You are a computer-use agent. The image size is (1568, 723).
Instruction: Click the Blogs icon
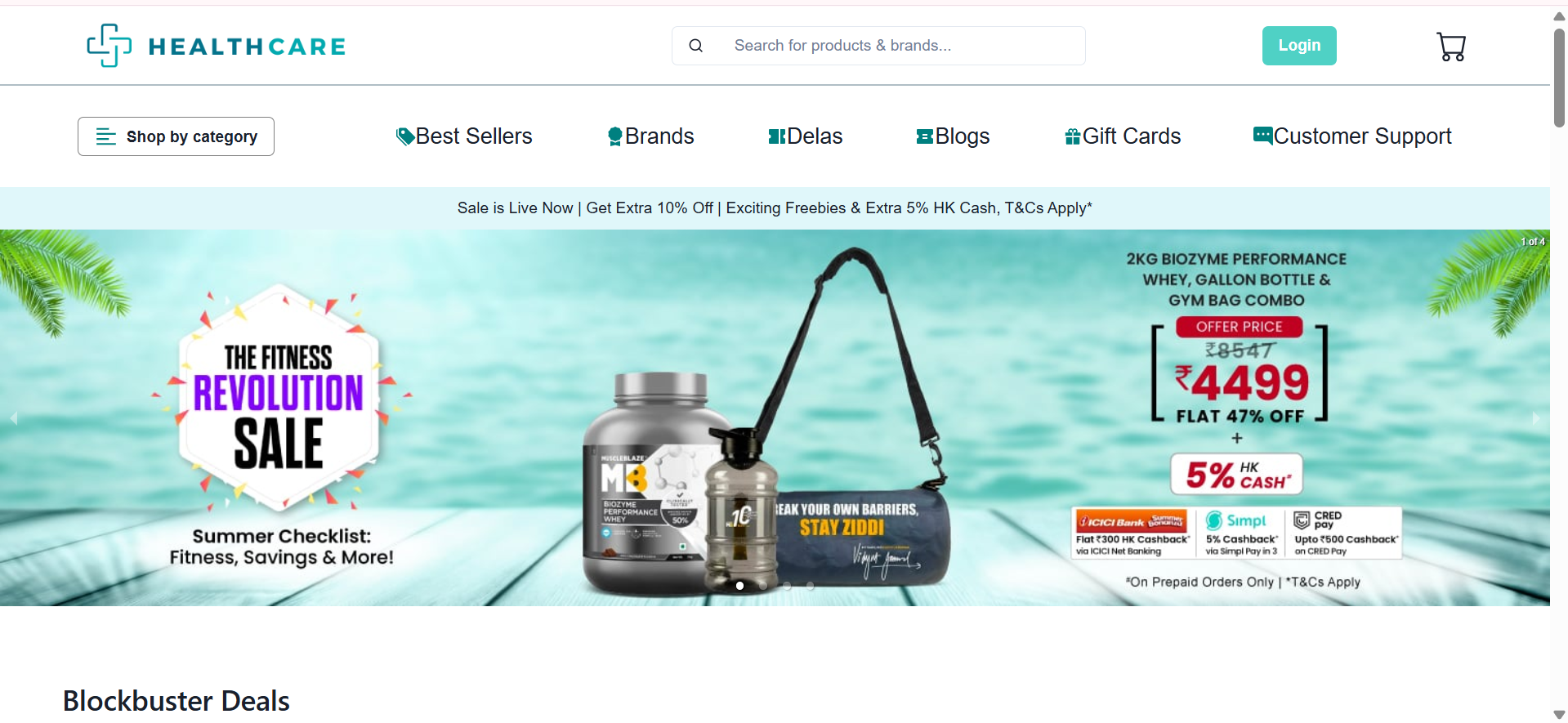(924, 136)
